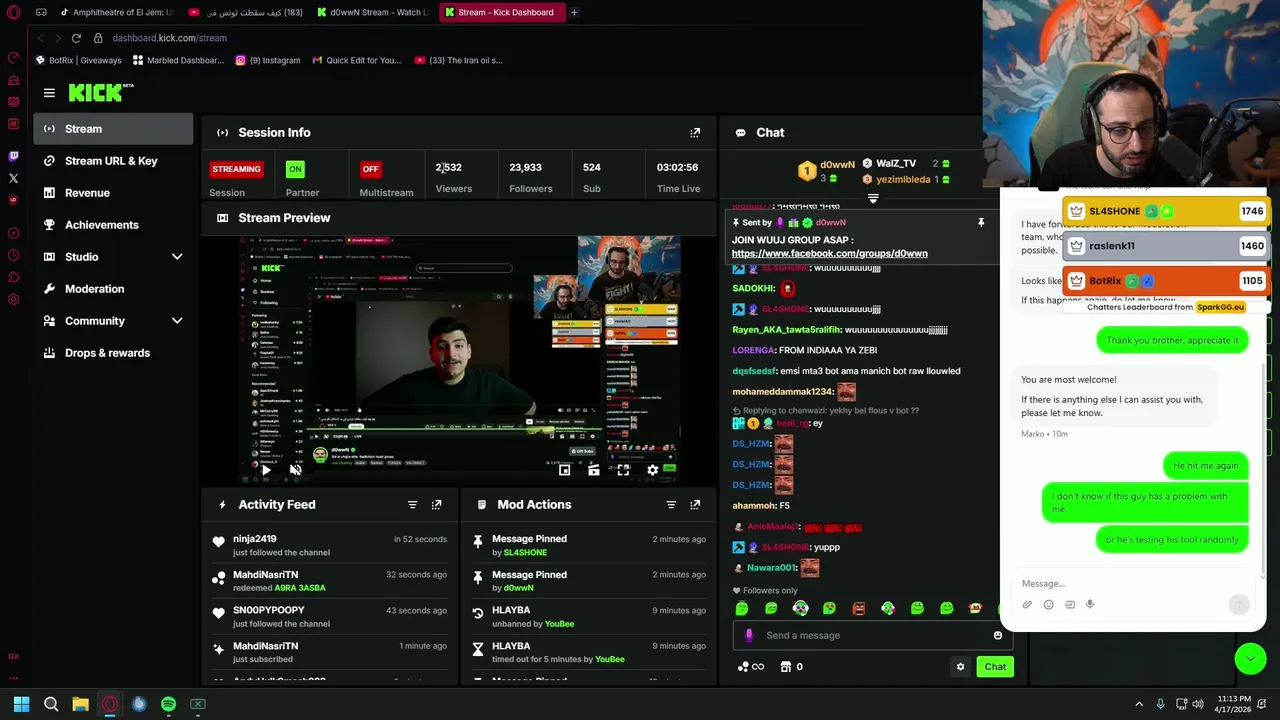Open the Achievements page
Image resolution: width=1280 pixels, height=720 pixels.
click(x=113, y=225)
